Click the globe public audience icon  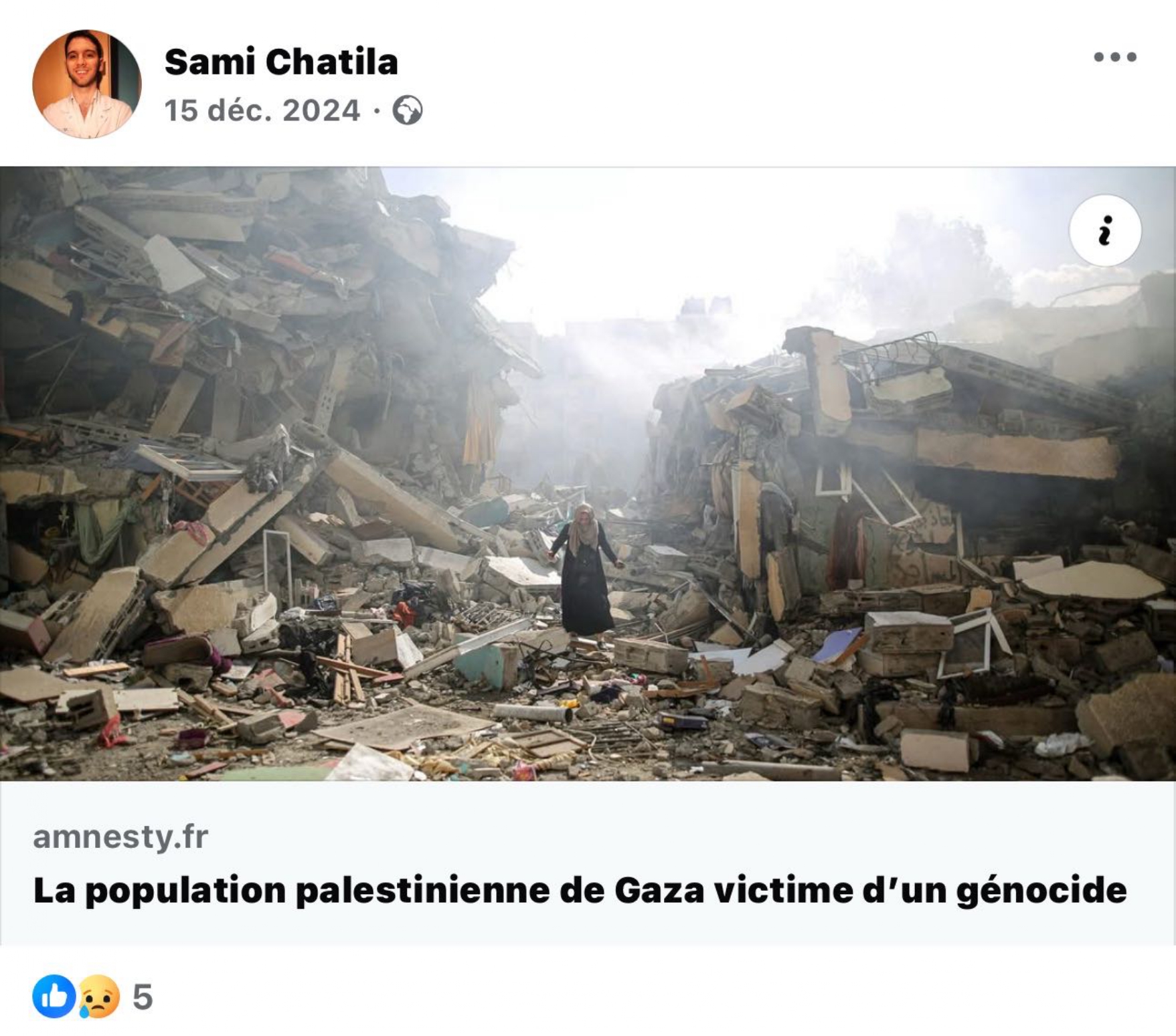coord(407,110)
